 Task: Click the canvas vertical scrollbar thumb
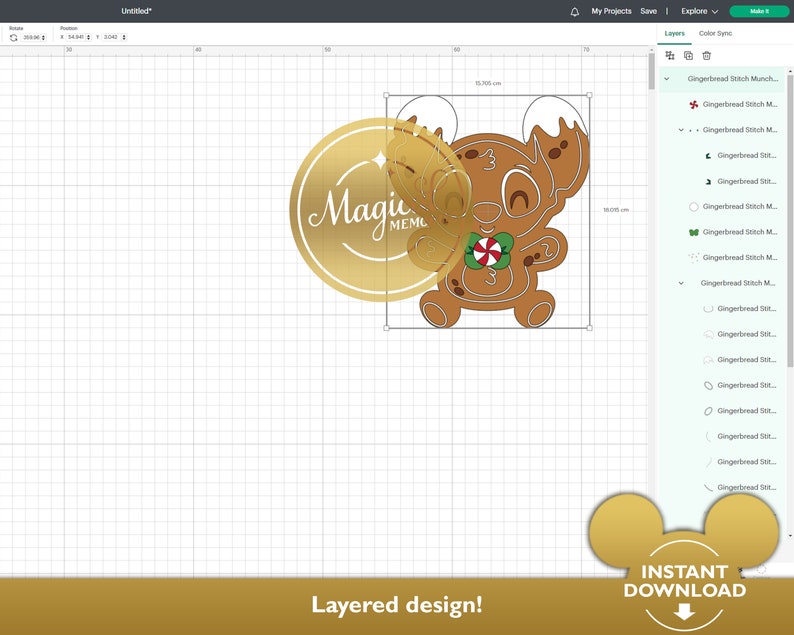coord(651,71)
